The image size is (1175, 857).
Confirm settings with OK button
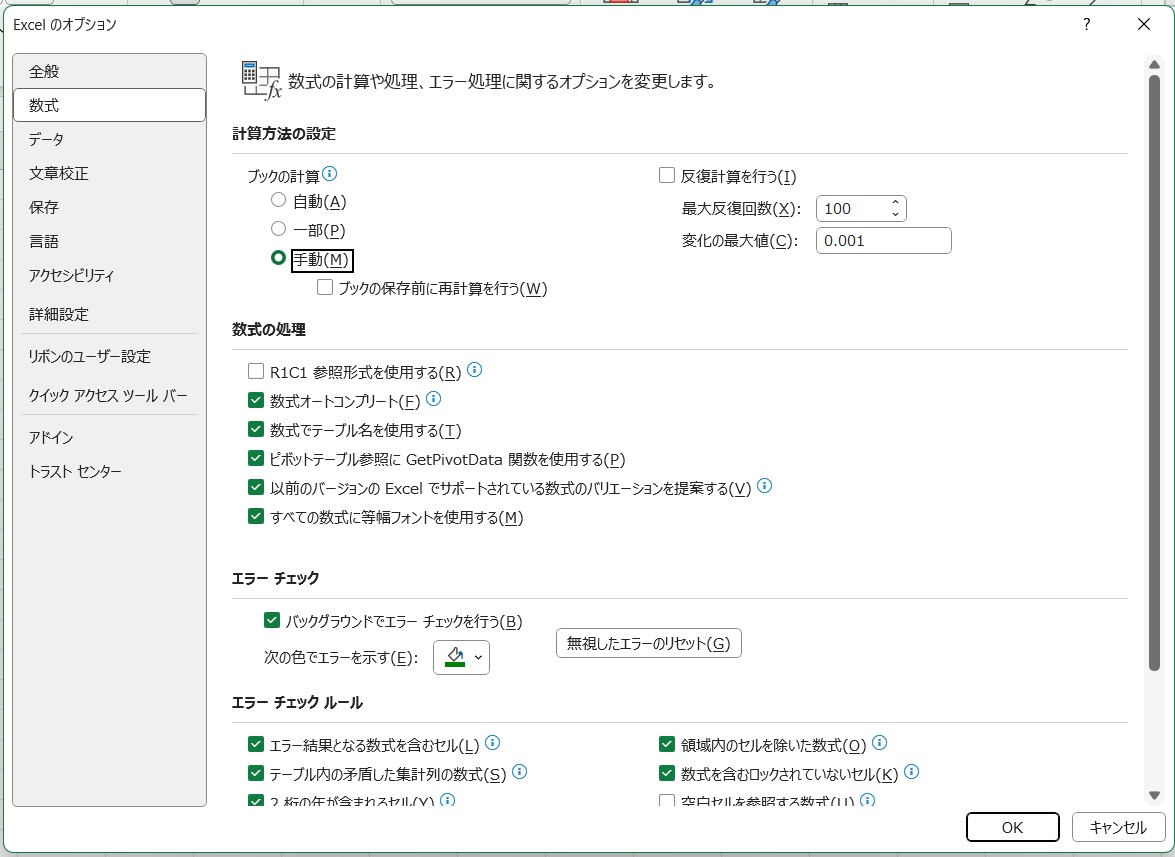pyautogui.click(x=1012, y=827)
